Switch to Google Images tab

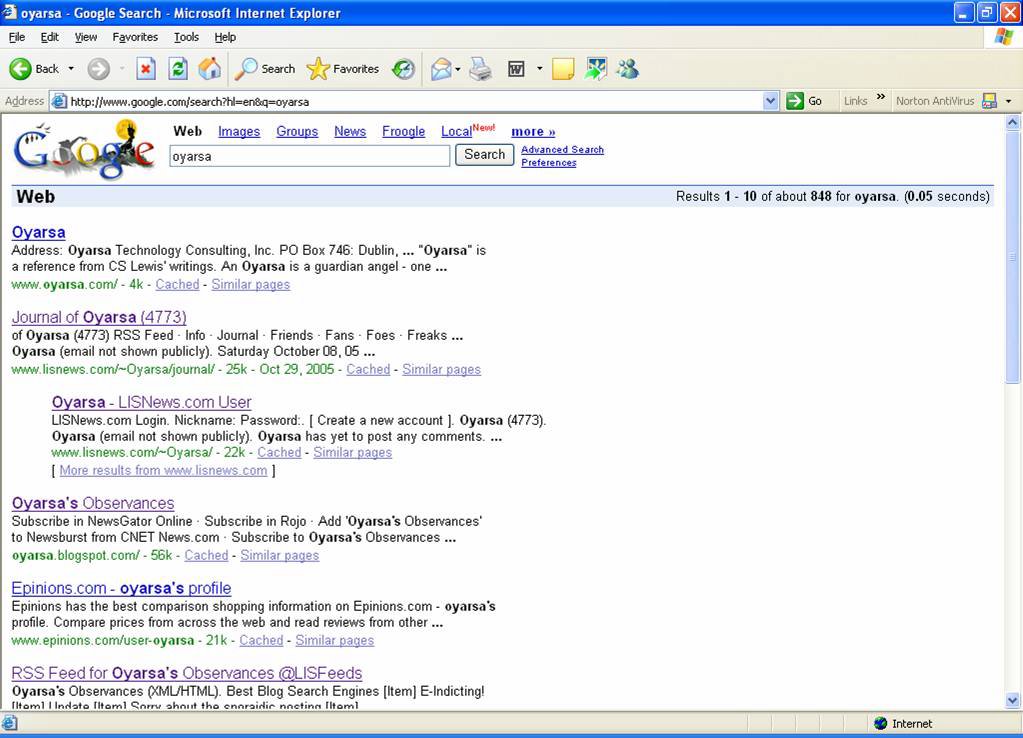click(x=239, y=131)
